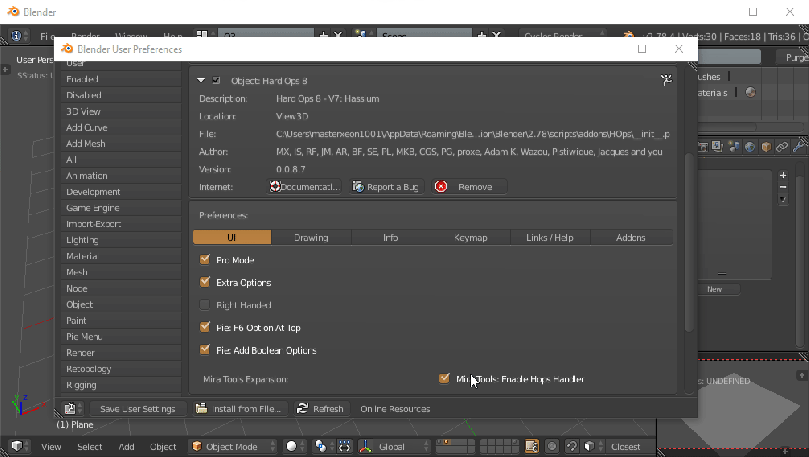This screenshot has height=457, width=809.
Task: Open the info editor type icon menu
Action: coord(18,35)
